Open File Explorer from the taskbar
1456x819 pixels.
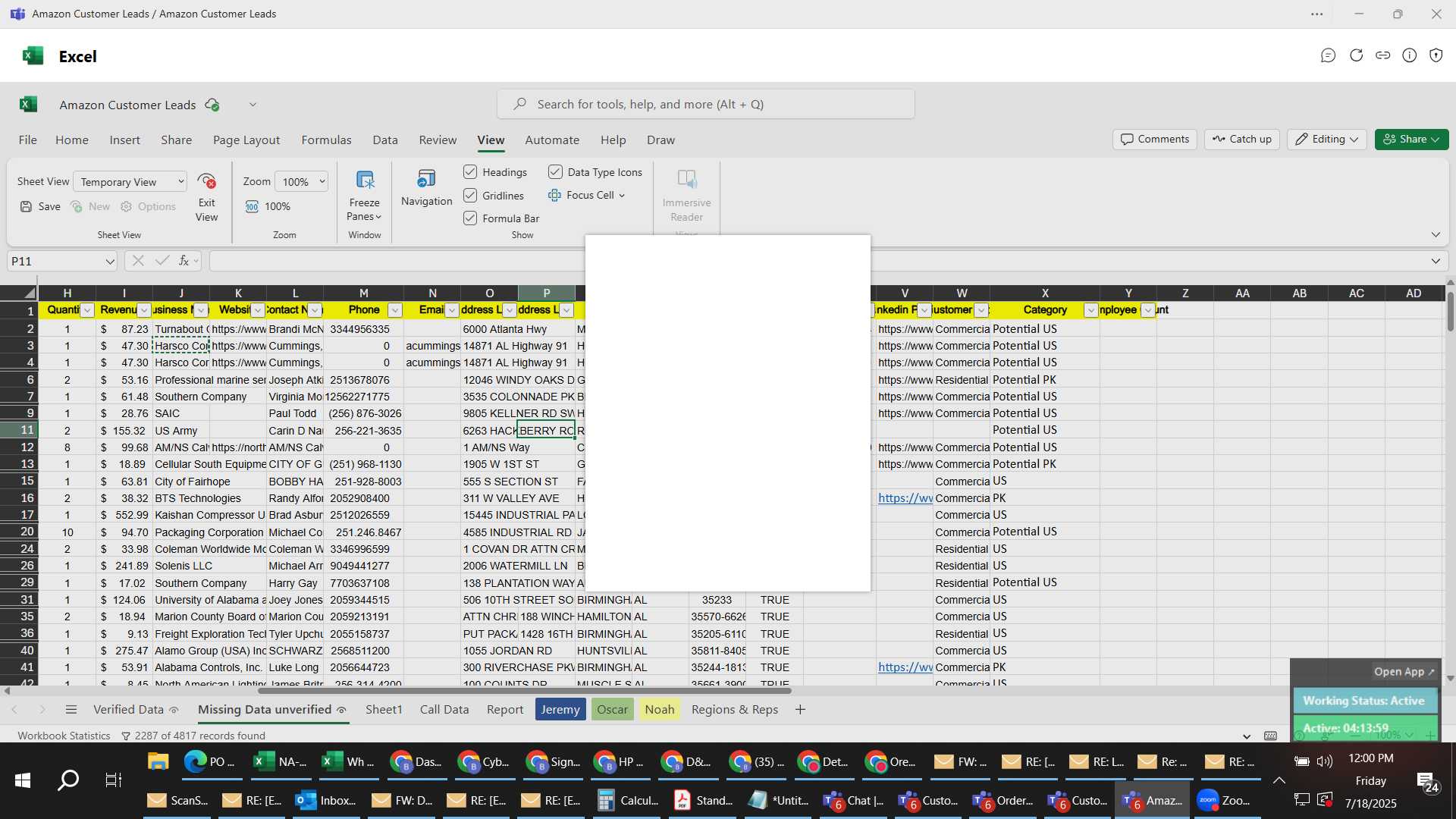[x=158, y=761]
